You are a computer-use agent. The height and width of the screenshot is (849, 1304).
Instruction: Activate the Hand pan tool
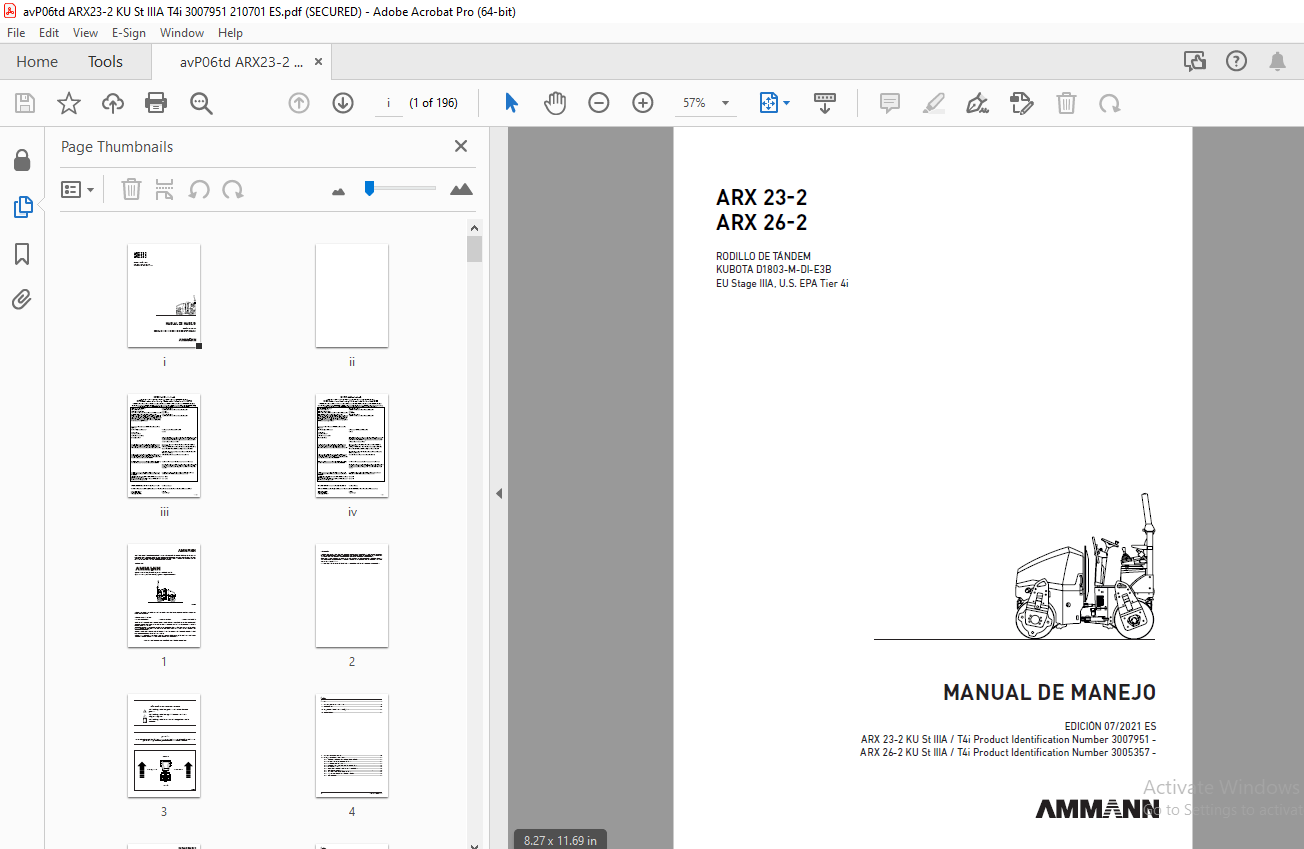pyautogui.click(x=555, y=103)
